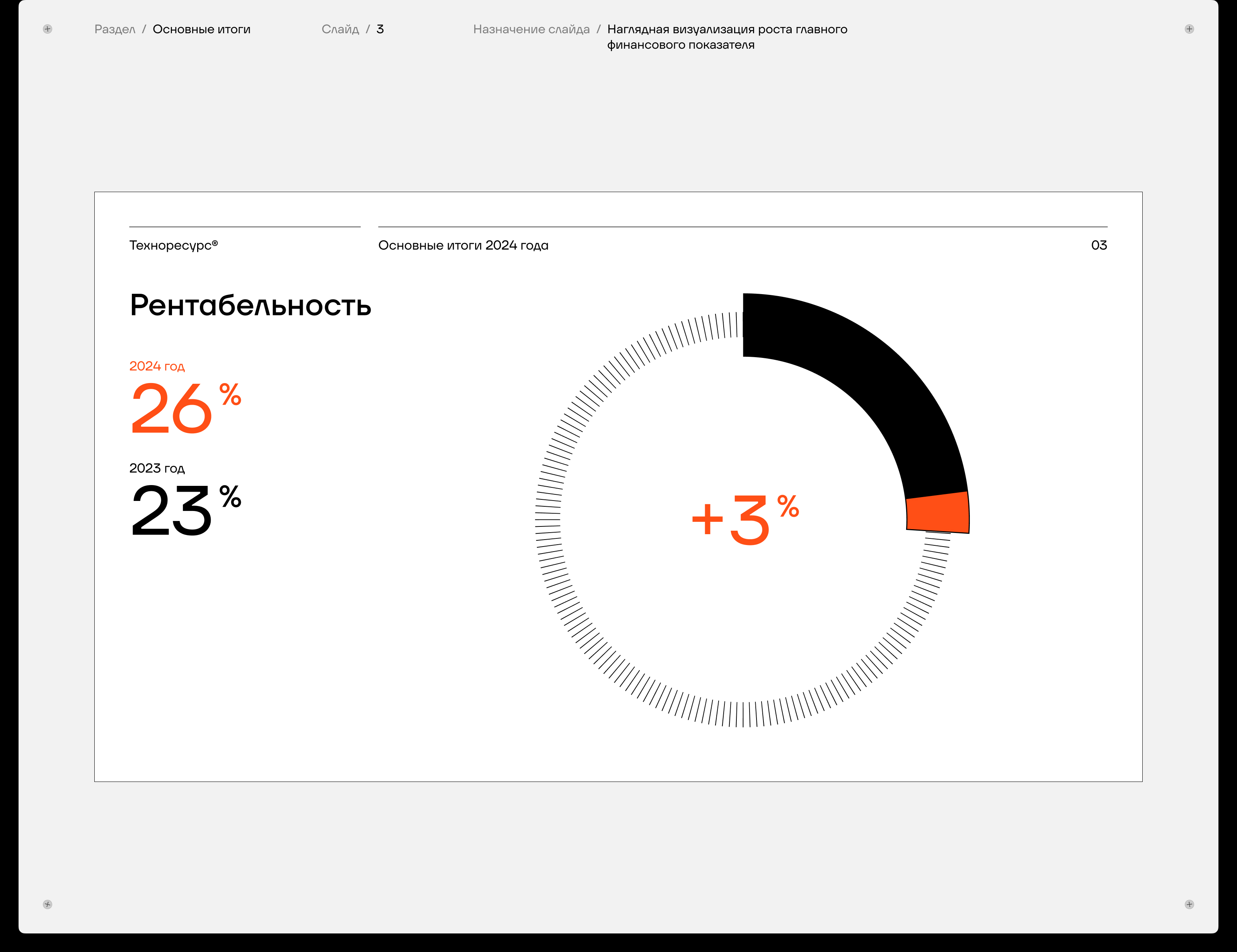The image size is (1237, 952).
Task: Click the '2023 год' label
Action: pyautogui.click(x=157, y=468)
